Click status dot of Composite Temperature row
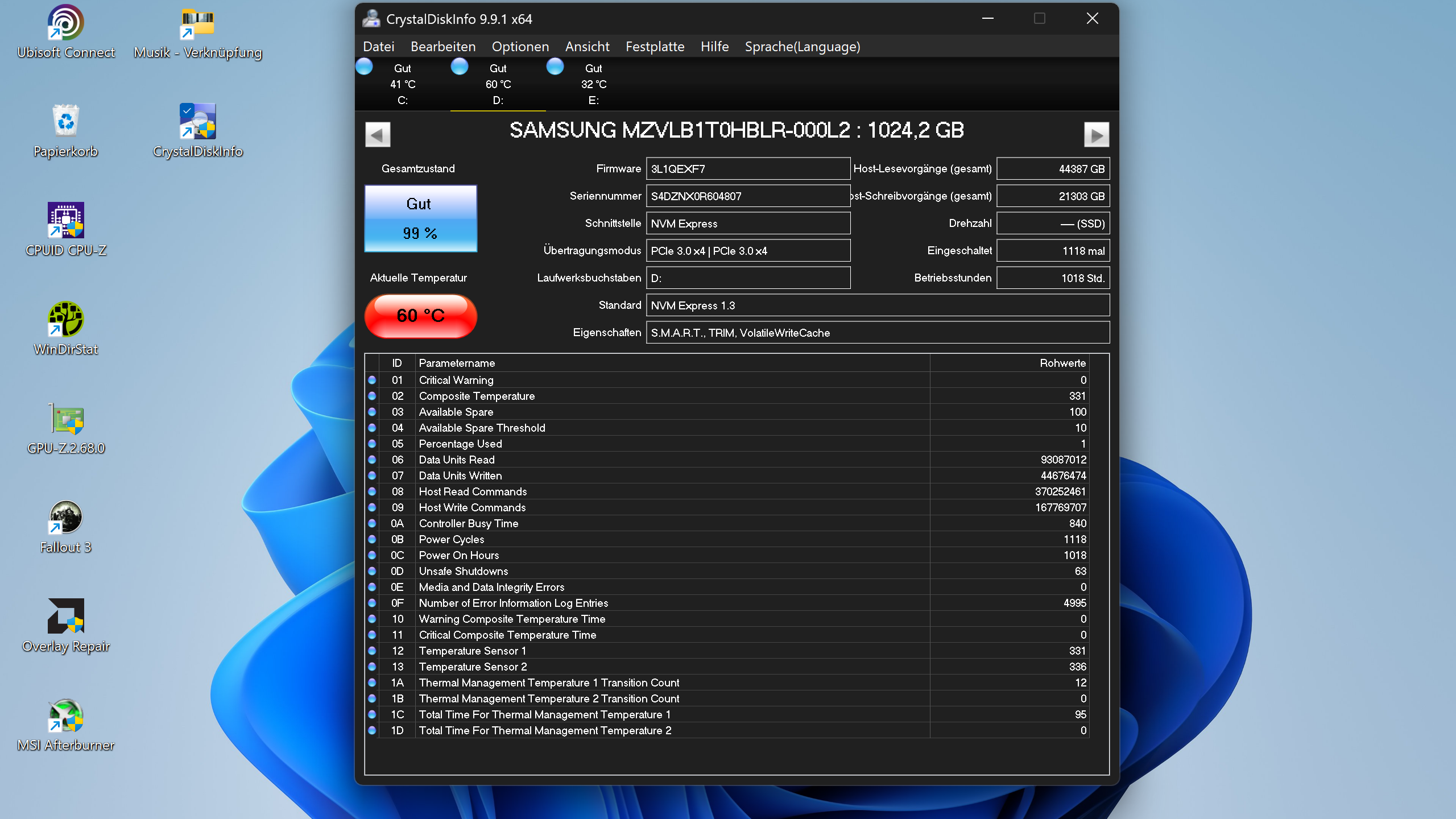The image size is (1456, 819). 372,395
